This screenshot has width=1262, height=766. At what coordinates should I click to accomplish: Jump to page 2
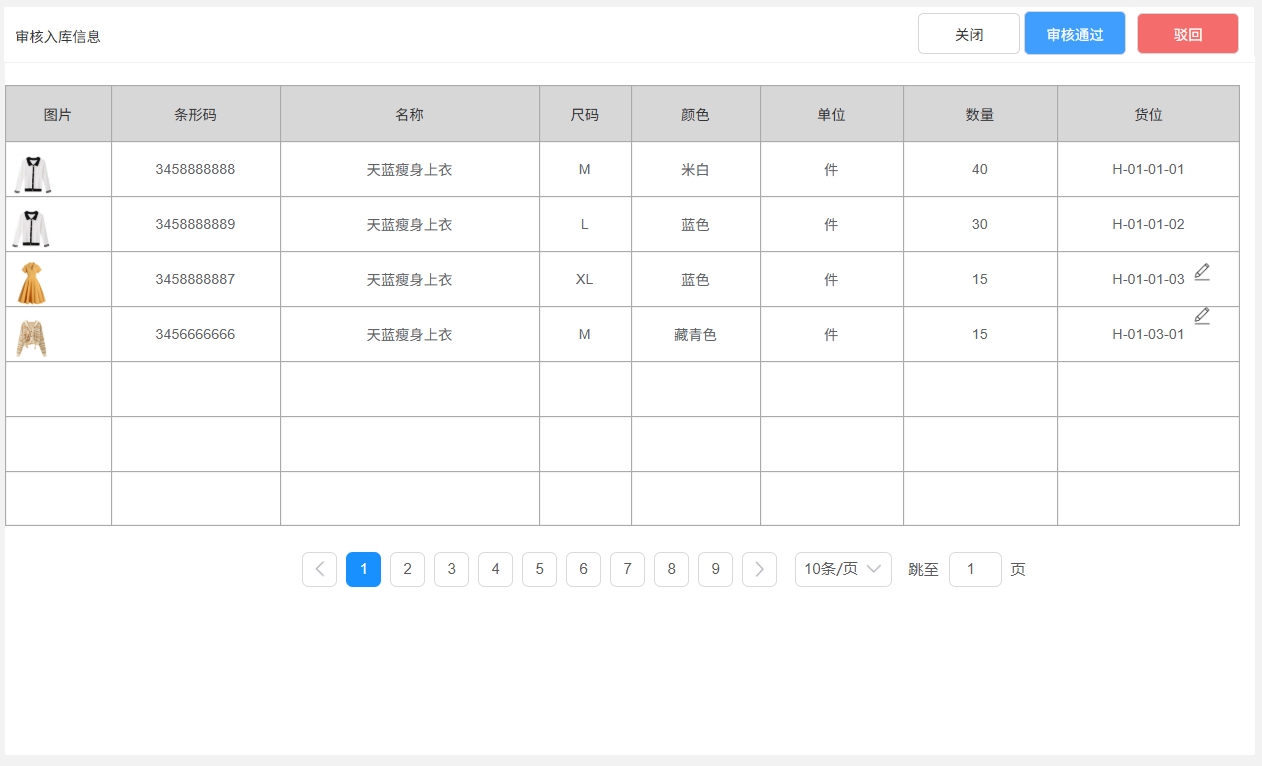(x=407, y=569)
